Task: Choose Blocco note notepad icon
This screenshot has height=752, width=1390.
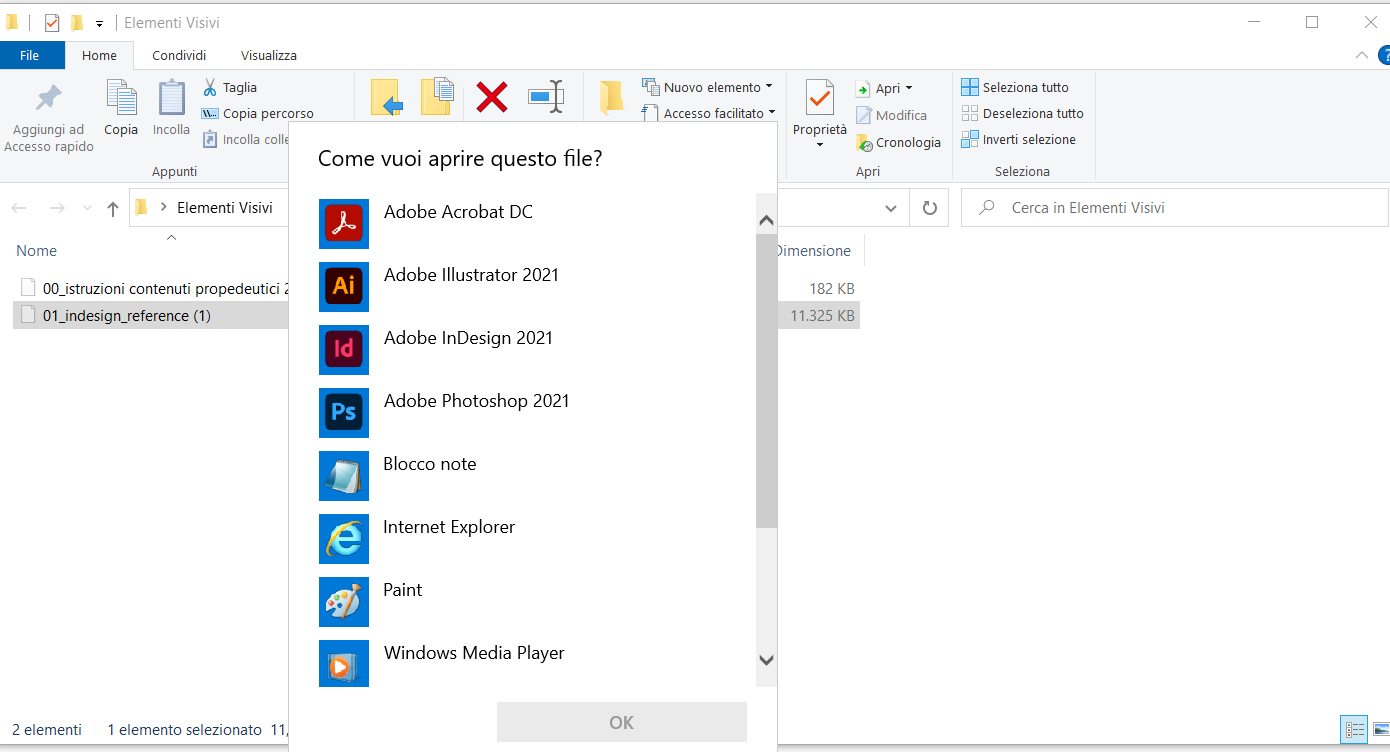Action: [x=344, y=476]
